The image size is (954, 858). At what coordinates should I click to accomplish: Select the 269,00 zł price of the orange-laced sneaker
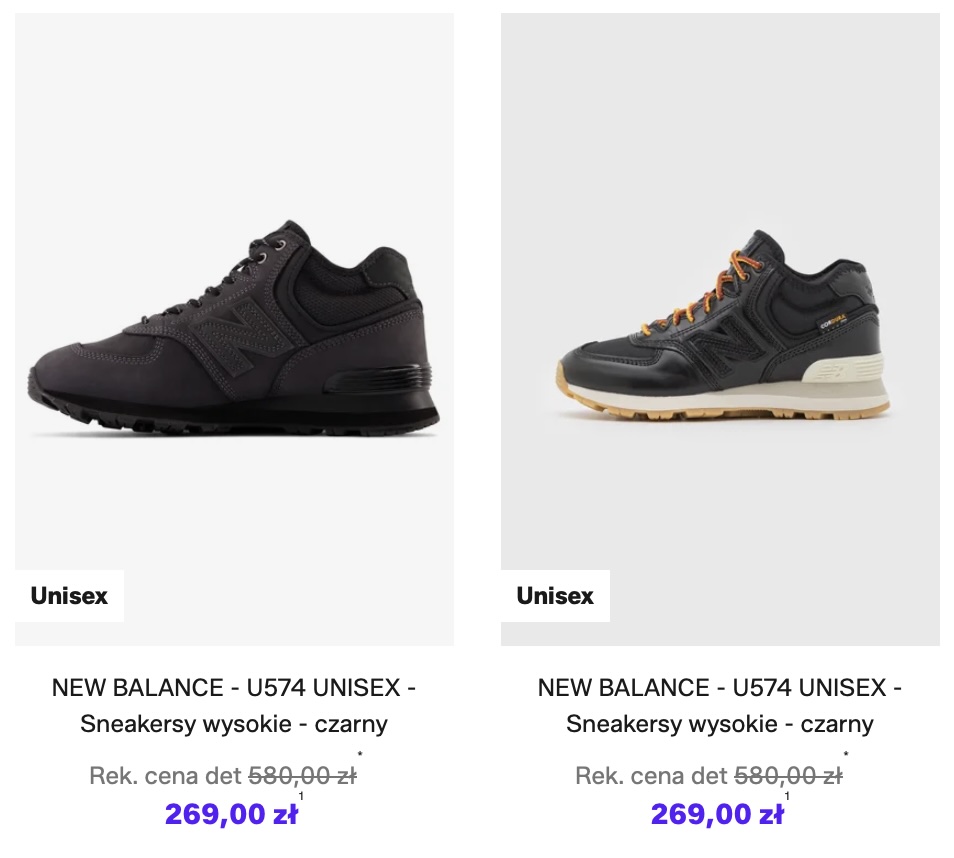tap(717, 814)
